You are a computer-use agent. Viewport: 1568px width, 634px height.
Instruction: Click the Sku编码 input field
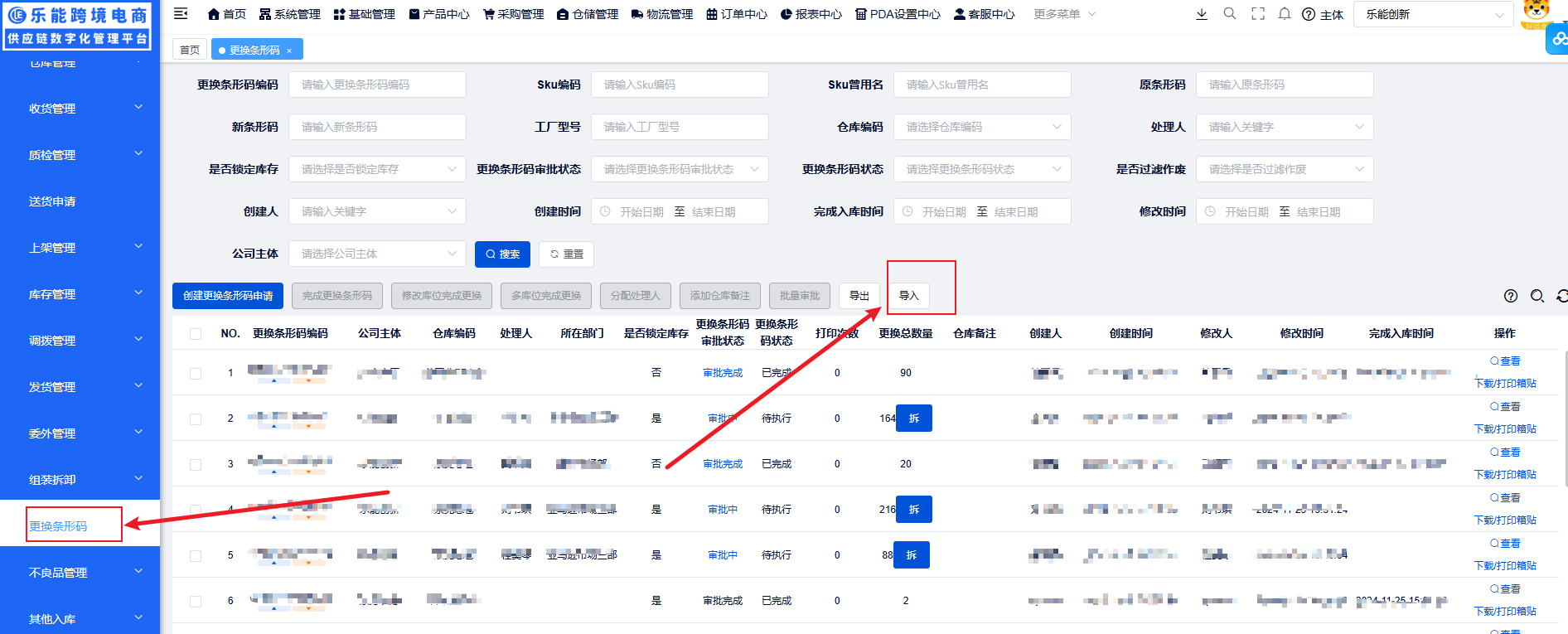(680, 85)
